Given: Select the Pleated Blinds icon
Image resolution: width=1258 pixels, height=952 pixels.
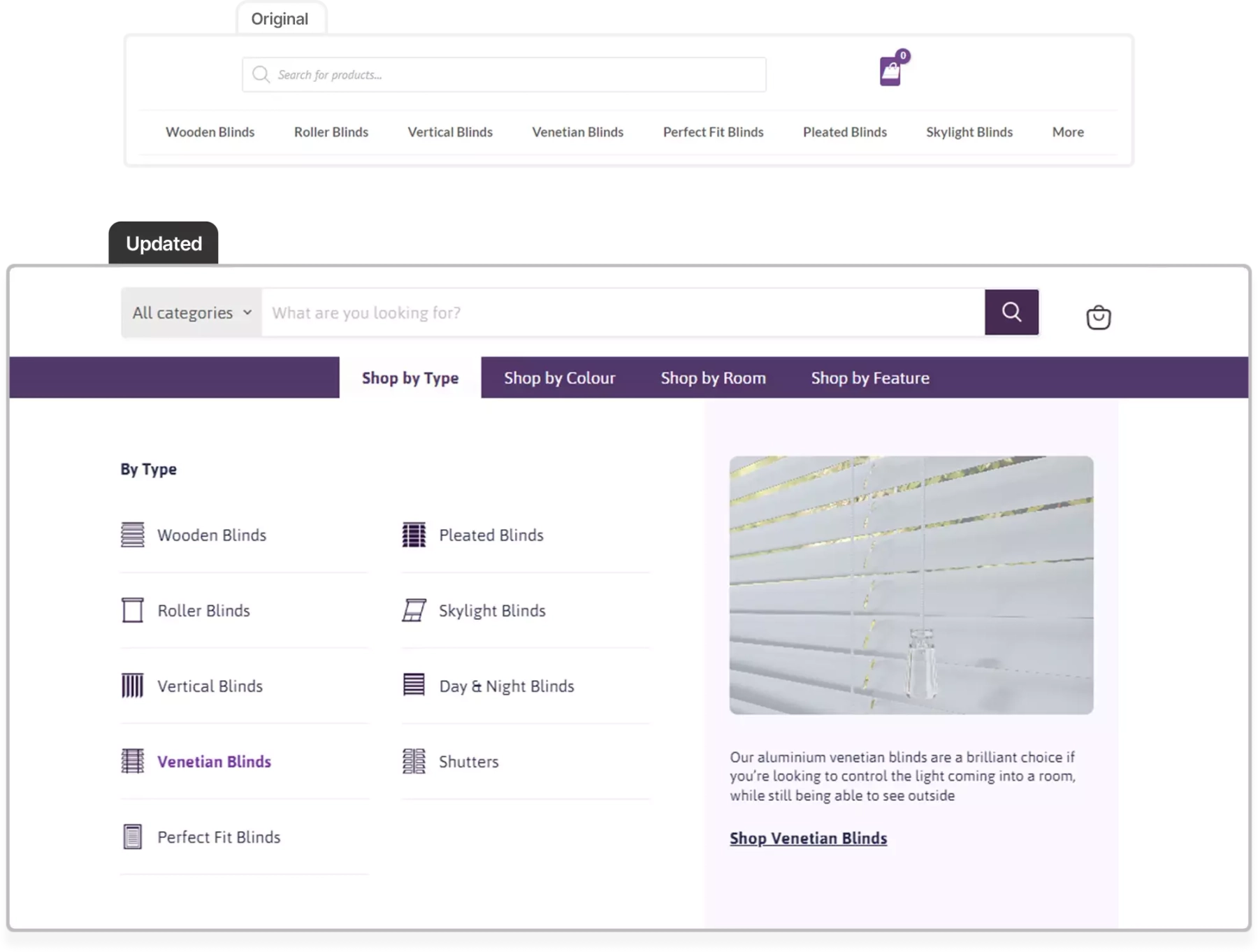Looking at the screenshot, I should pyautogui.click(x=414, y=534).
